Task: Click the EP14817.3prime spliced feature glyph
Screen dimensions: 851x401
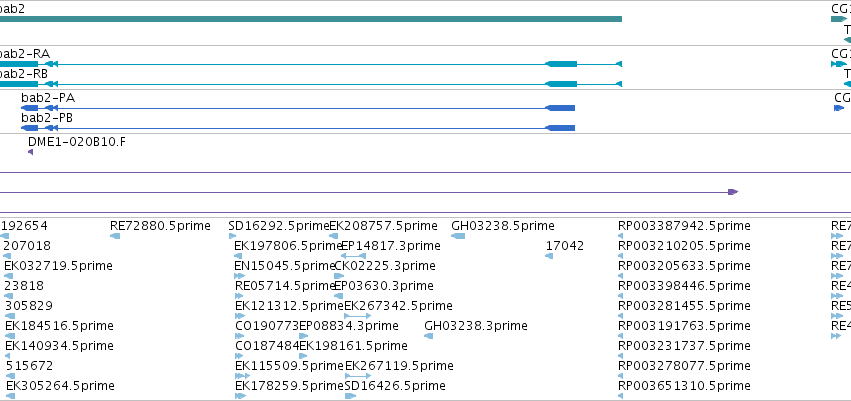Action: click(353, 256)
